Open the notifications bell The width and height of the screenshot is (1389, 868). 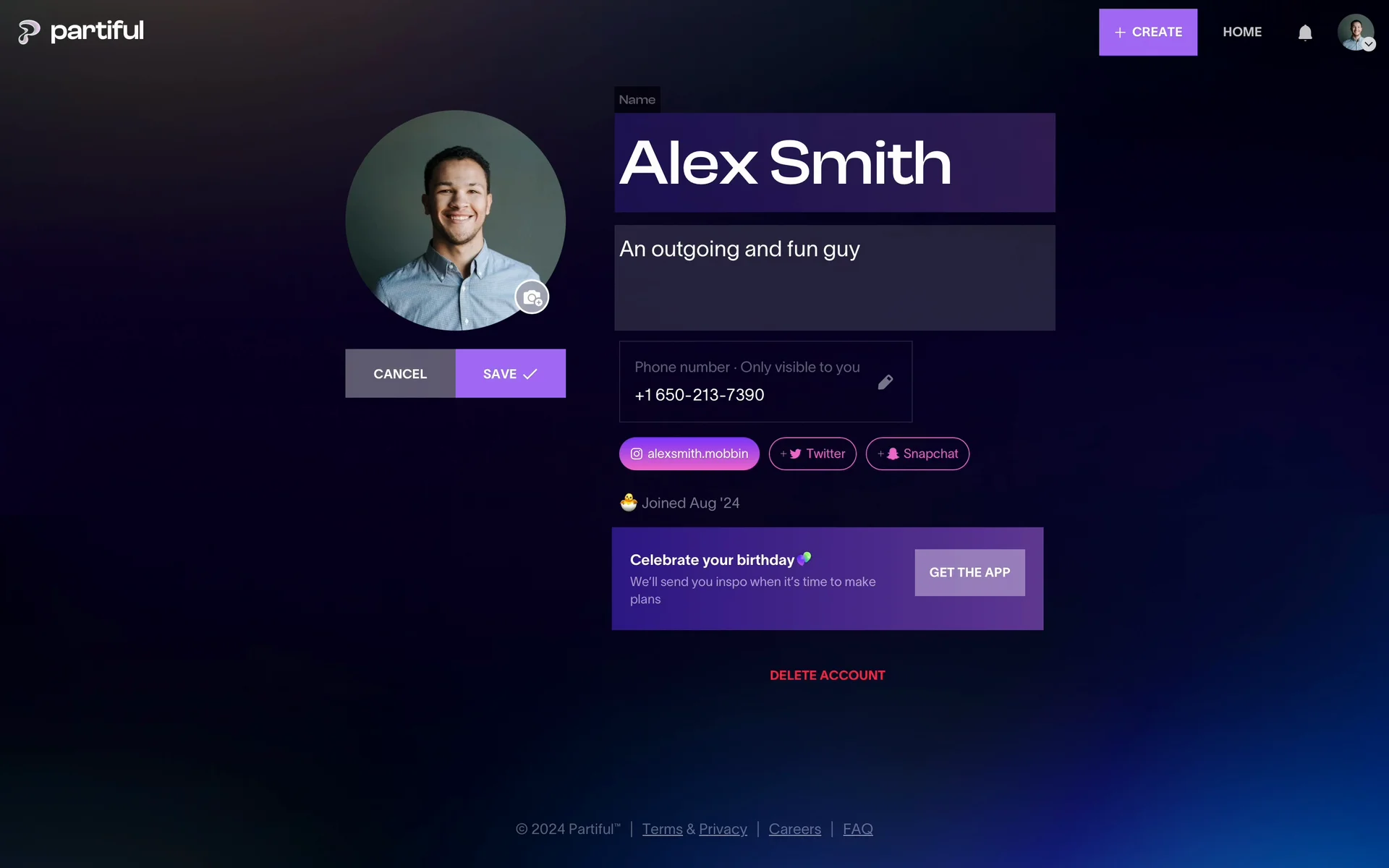point(1305,33)
